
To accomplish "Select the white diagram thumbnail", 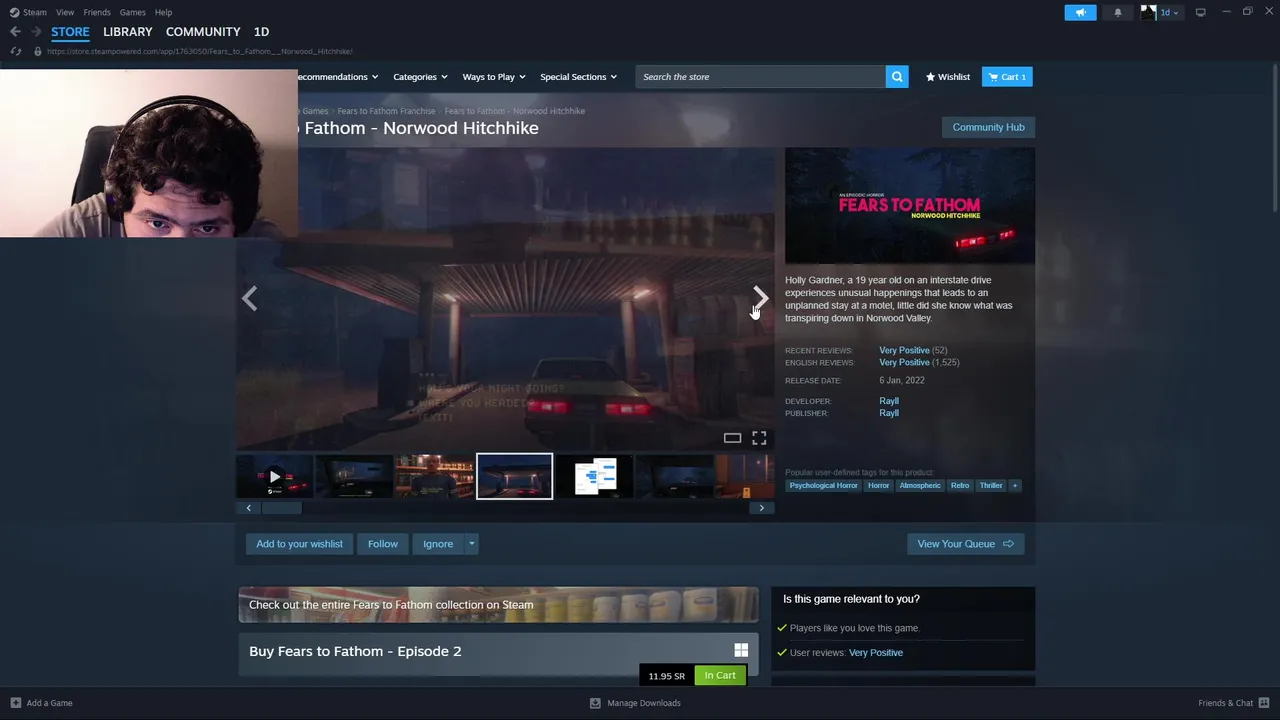I will point(594,476).
